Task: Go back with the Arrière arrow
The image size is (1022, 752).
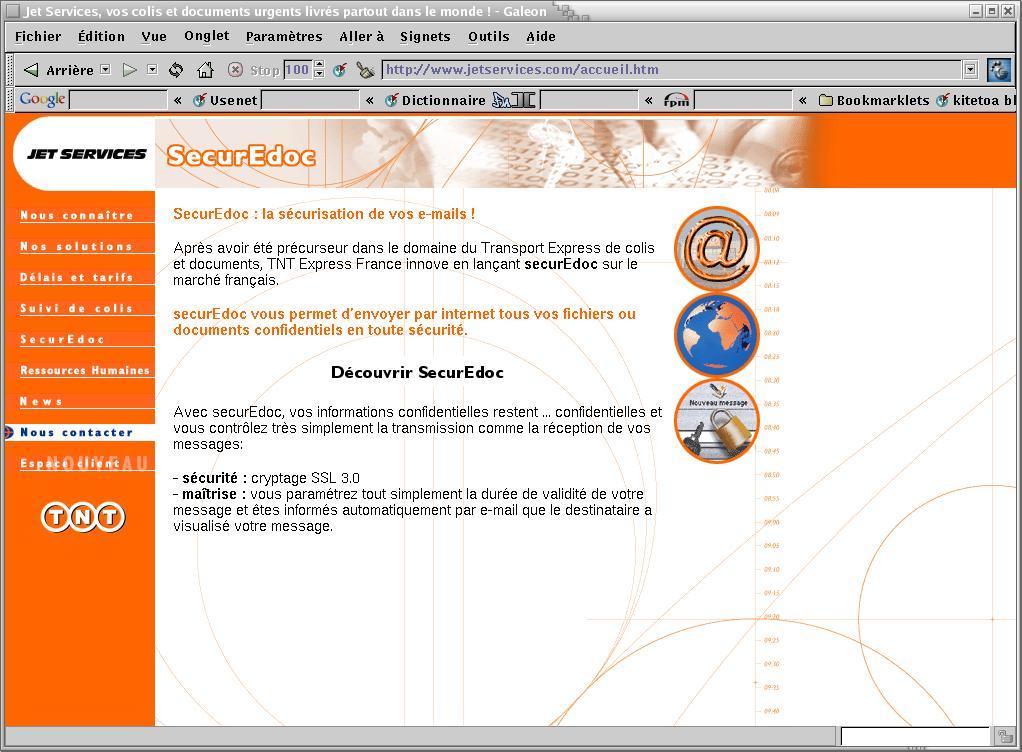Action: 31,70
